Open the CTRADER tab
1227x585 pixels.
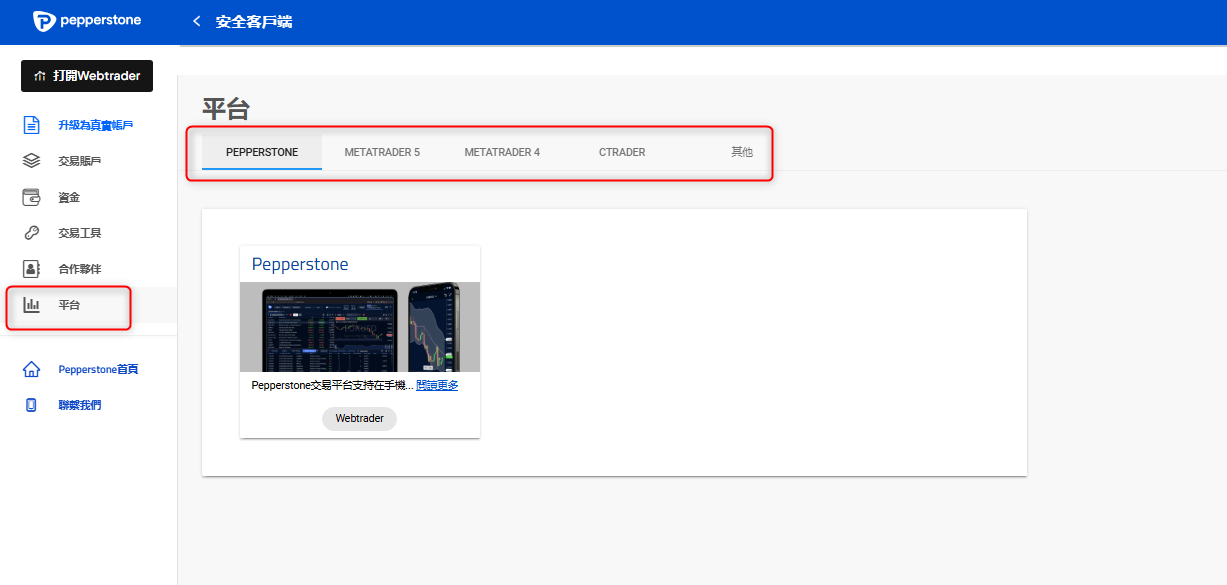pyautogui.click(x=622, y=153)
